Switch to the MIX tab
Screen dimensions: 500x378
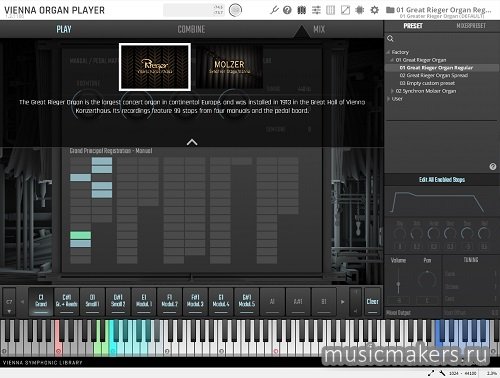coord(319,29)
